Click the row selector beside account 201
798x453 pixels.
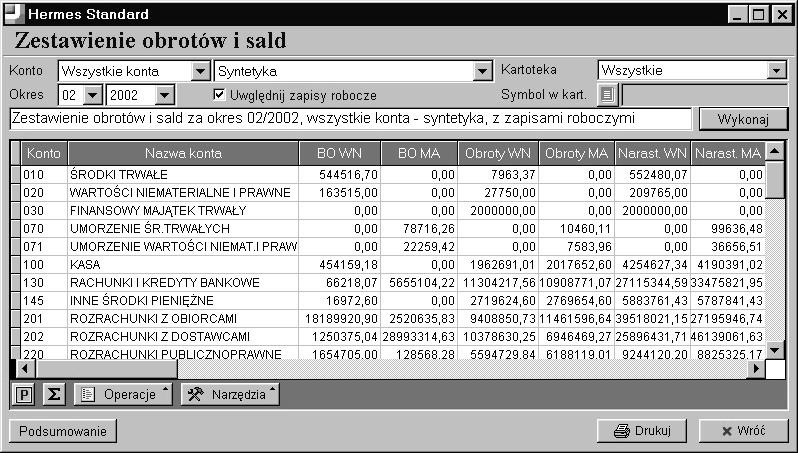[15, 319]
